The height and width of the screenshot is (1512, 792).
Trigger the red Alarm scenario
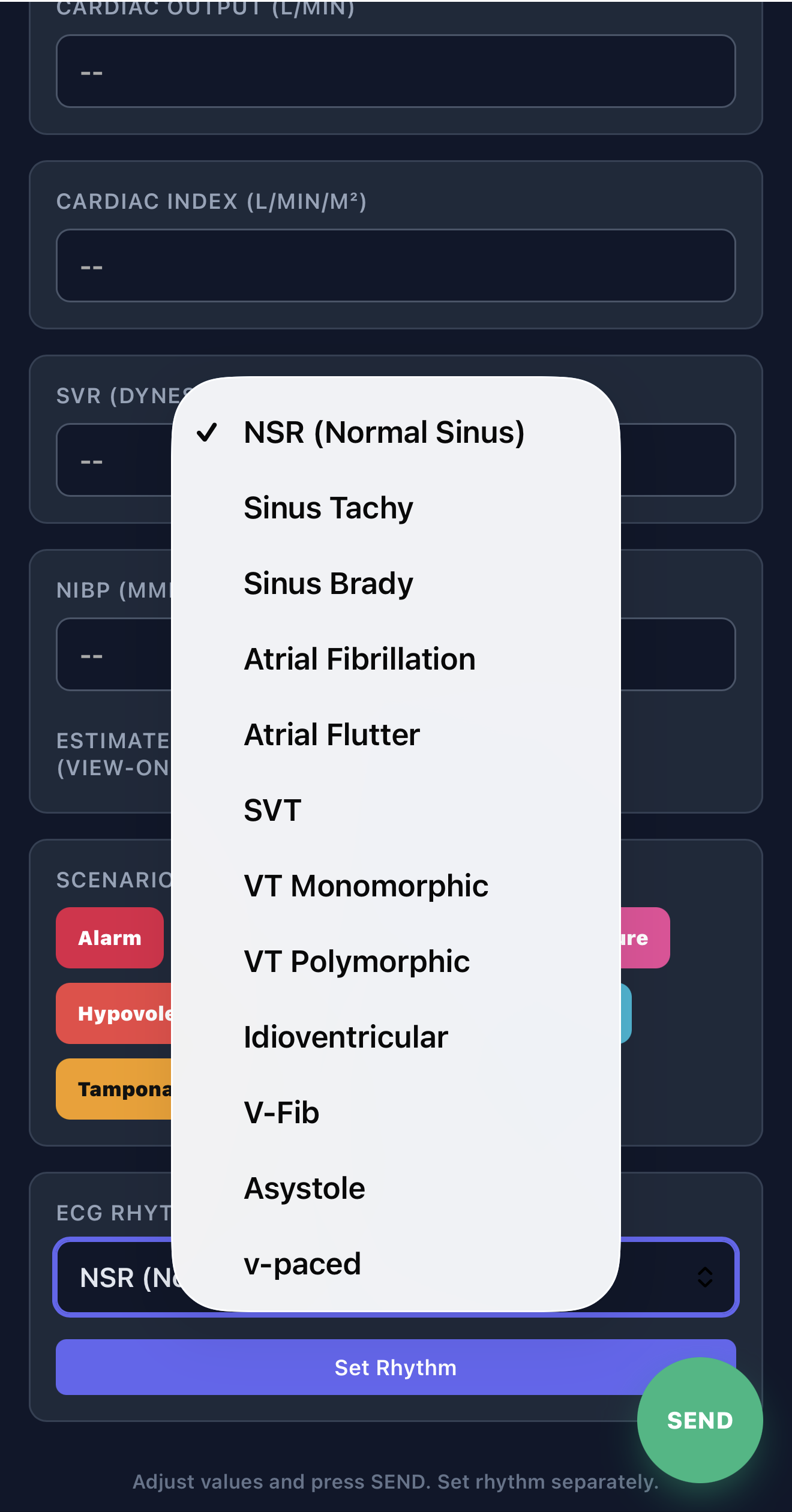tap(110, 938)
